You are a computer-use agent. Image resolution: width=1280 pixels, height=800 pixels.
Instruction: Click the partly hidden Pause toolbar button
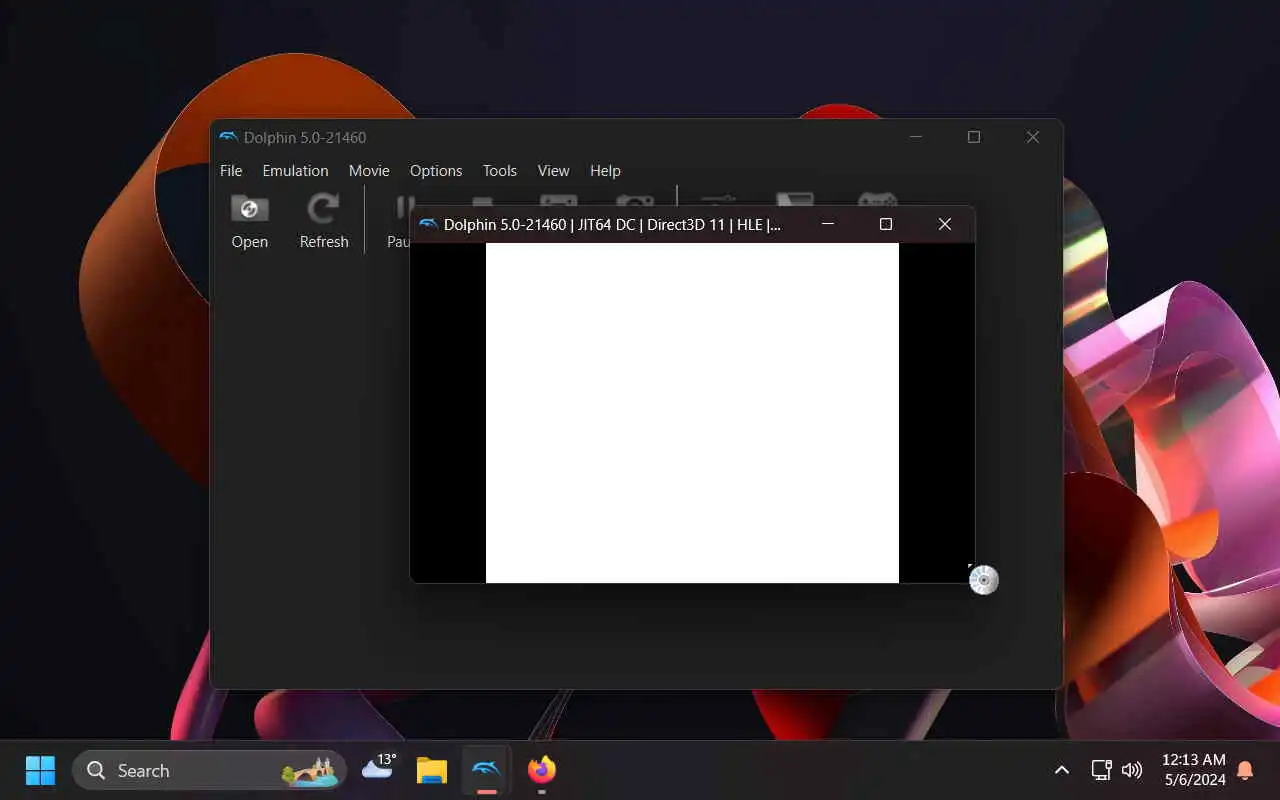[x=399, y=222]
